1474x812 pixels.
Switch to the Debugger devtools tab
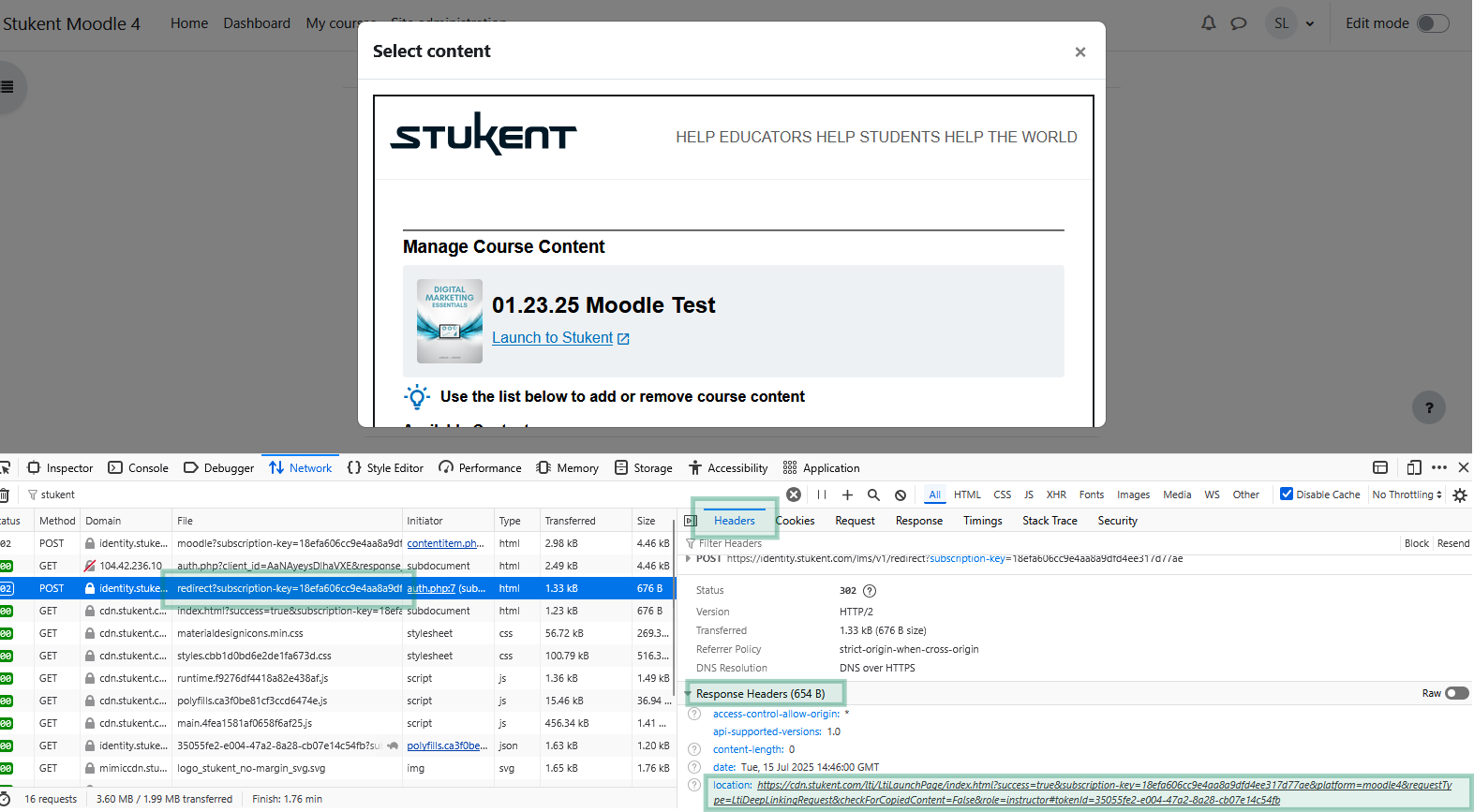pos(219,468)
